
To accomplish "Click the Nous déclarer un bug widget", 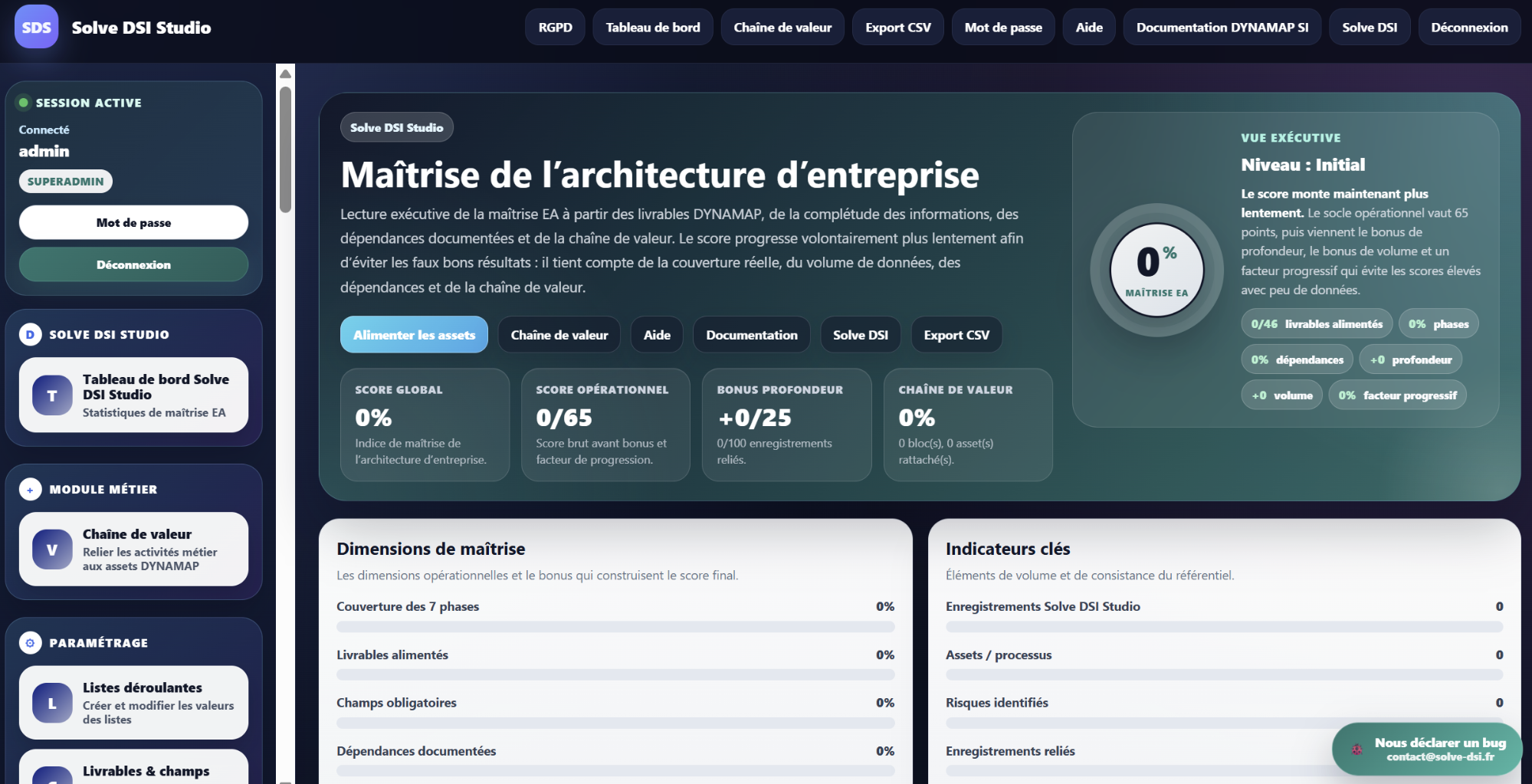I will click(1427, 750).
